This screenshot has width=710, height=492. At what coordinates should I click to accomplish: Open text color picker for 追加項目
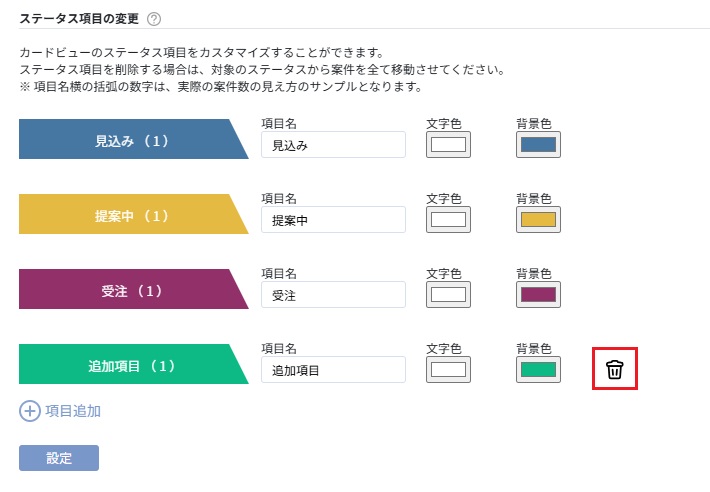[448, 370]
